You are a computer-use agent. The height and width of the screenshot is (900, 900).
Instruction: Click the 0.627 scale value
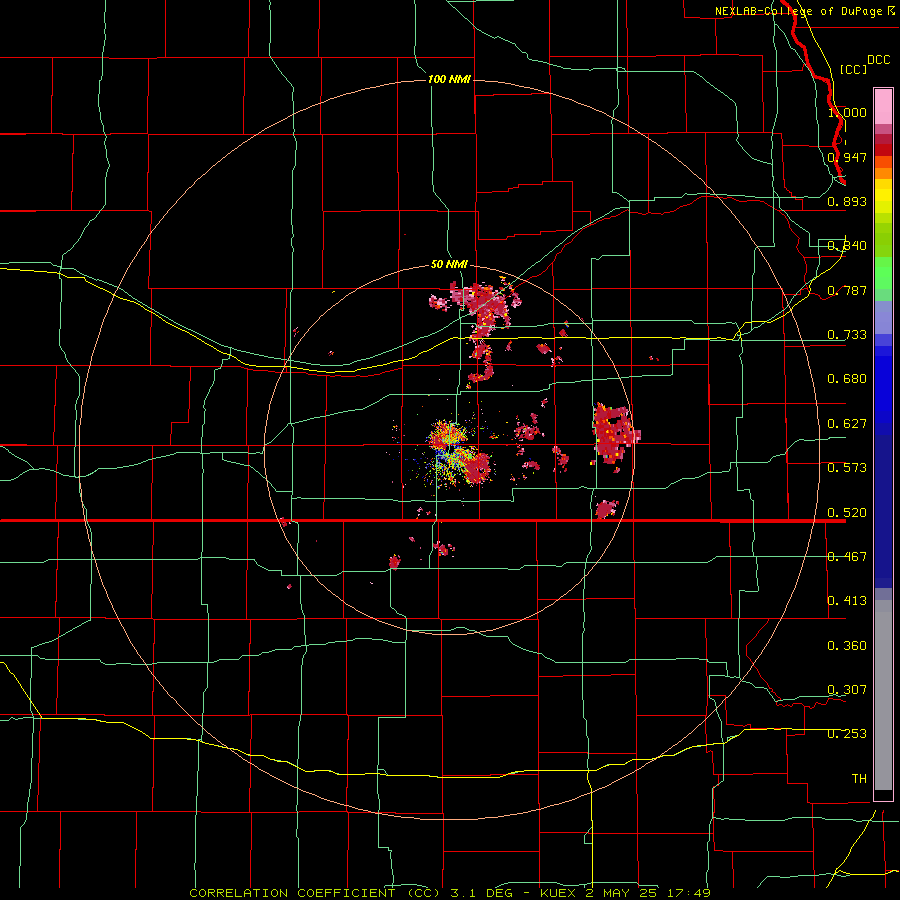(x=847, y=424)
